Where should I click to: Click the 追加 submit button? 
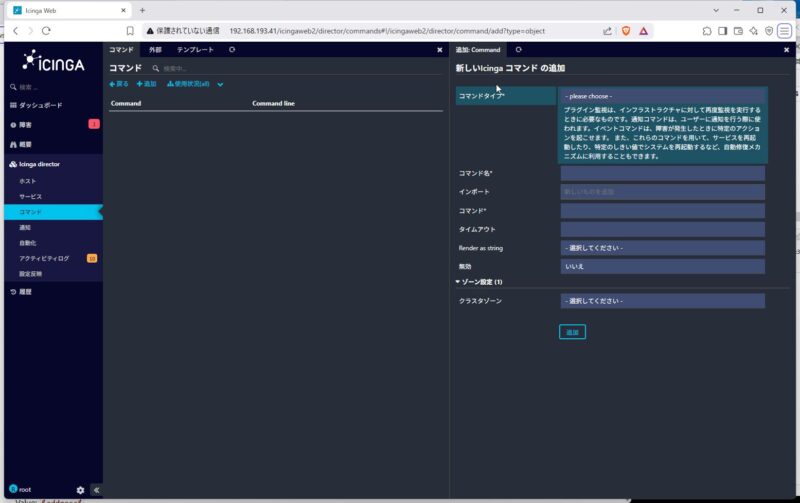coord(572,332)
